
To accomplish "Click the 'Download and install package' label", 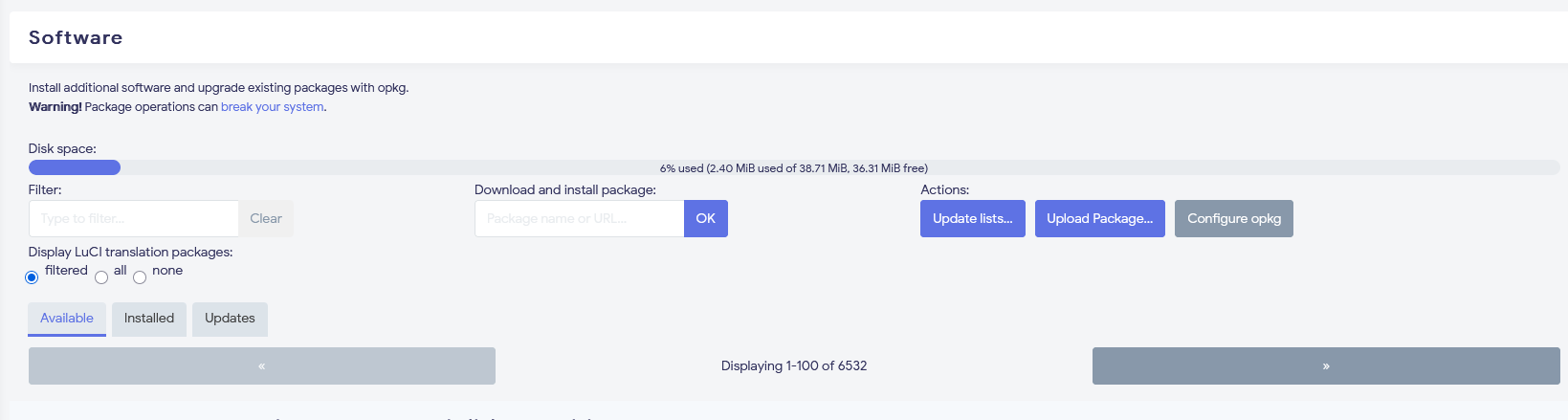I will [x=564, y=189].
